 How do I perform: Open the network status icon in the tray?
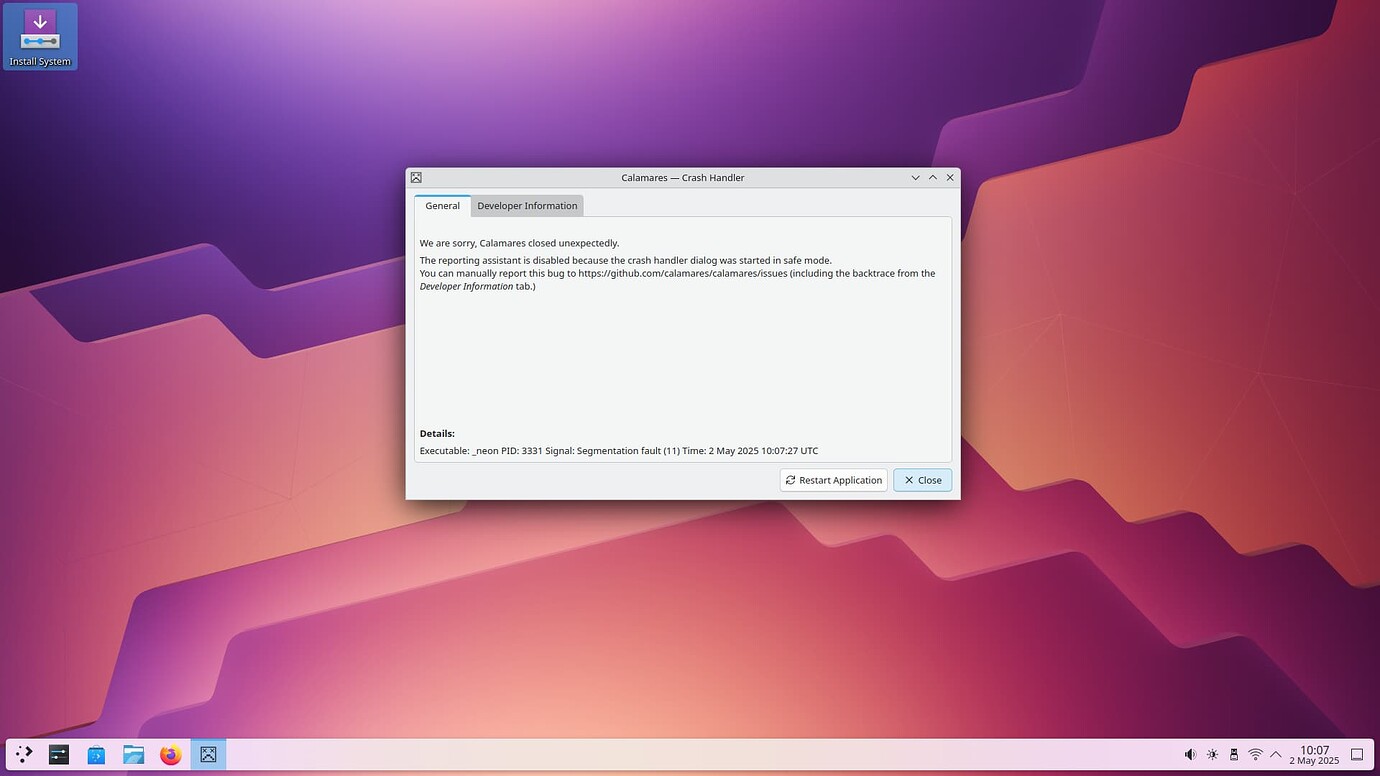(x=1255, y=754)
